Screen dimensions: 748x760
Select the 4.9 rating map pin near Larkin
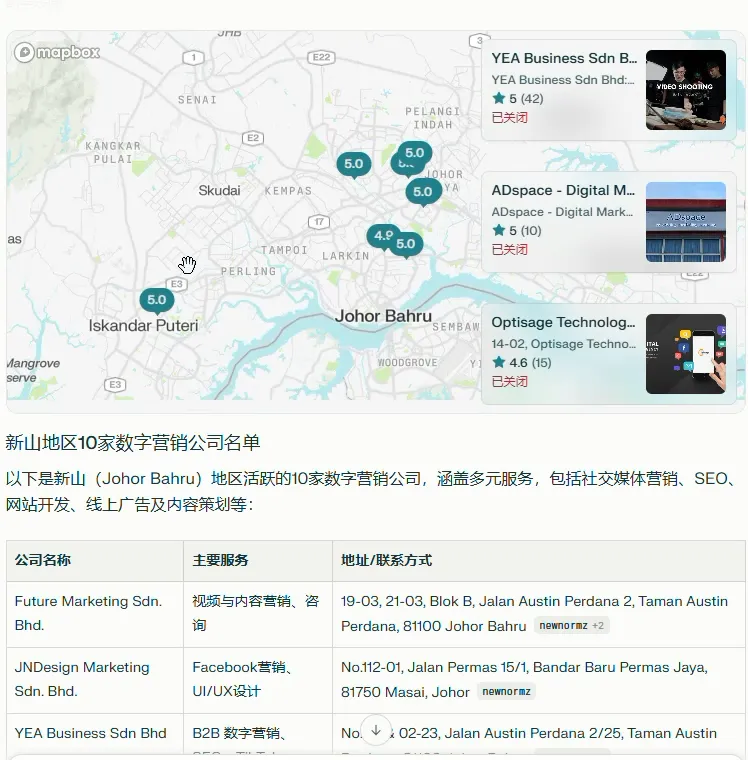click(381, 236)
